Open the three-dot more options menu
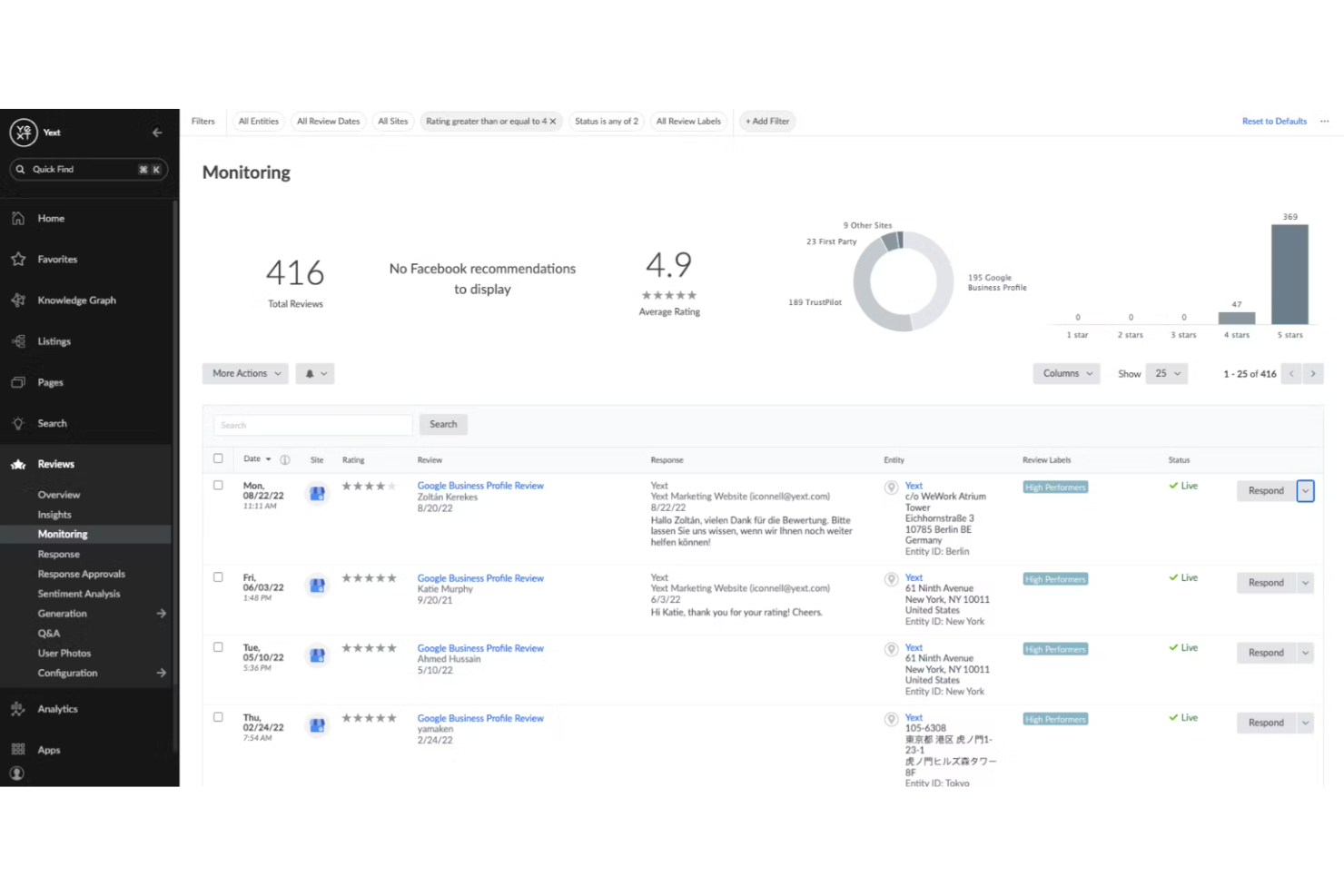The image size is (1344, 896). pos(1324,122)
